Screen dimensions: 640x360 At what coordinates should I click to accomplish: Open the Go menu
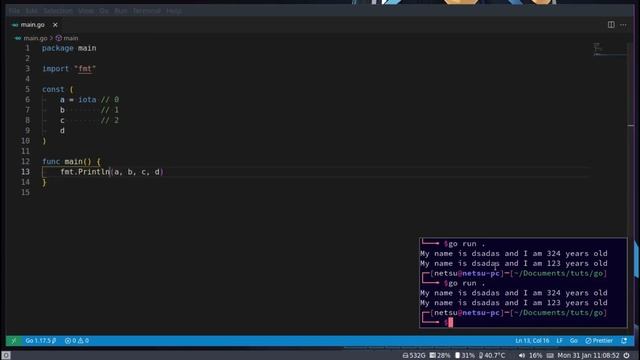point(104,11)
